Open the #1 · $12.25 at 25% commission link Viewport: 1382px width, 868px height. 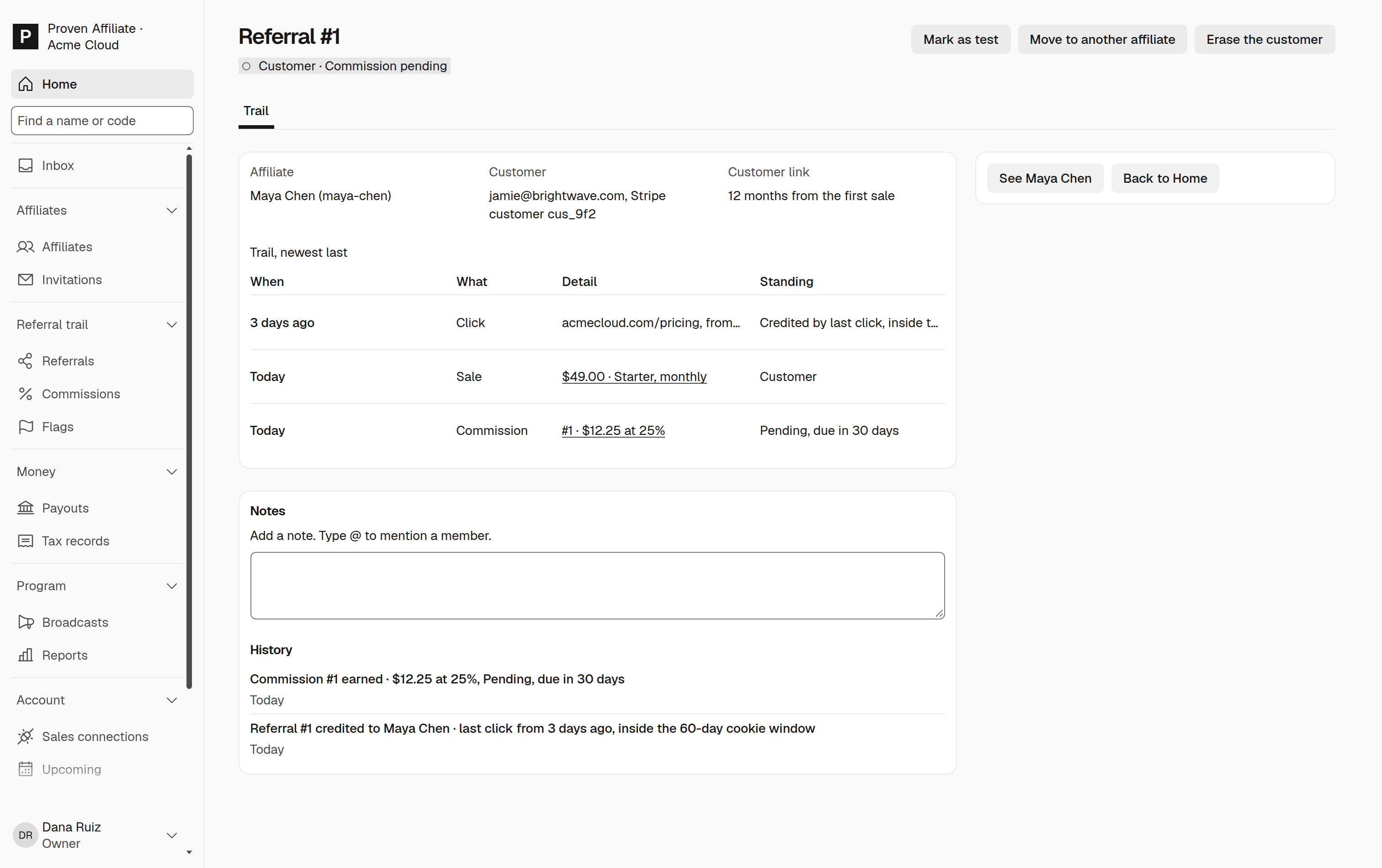tap(613, 431)
